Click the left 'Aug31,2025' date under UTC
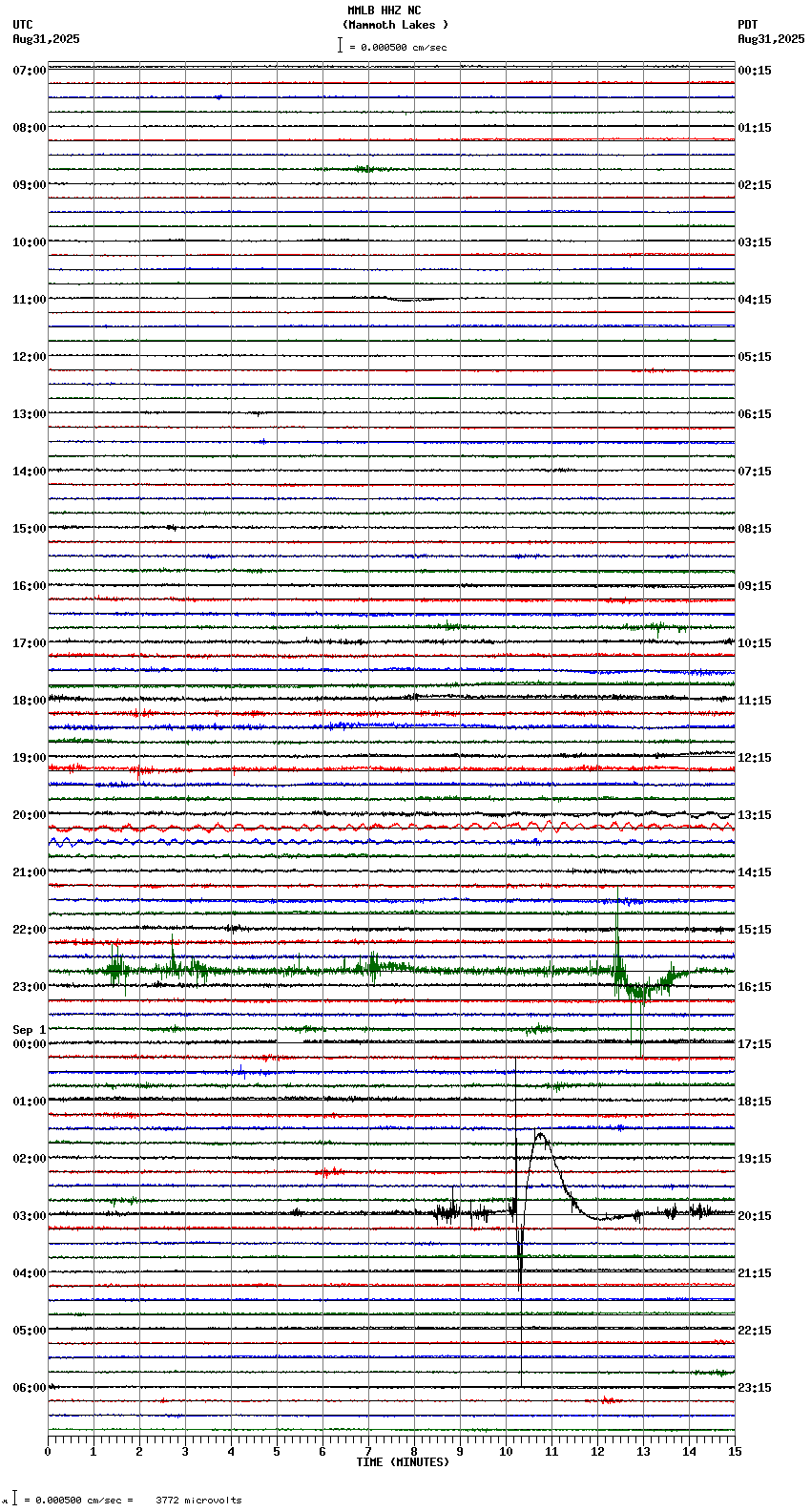The width and height of the screenshot is (811, 1512). point(47,39)
